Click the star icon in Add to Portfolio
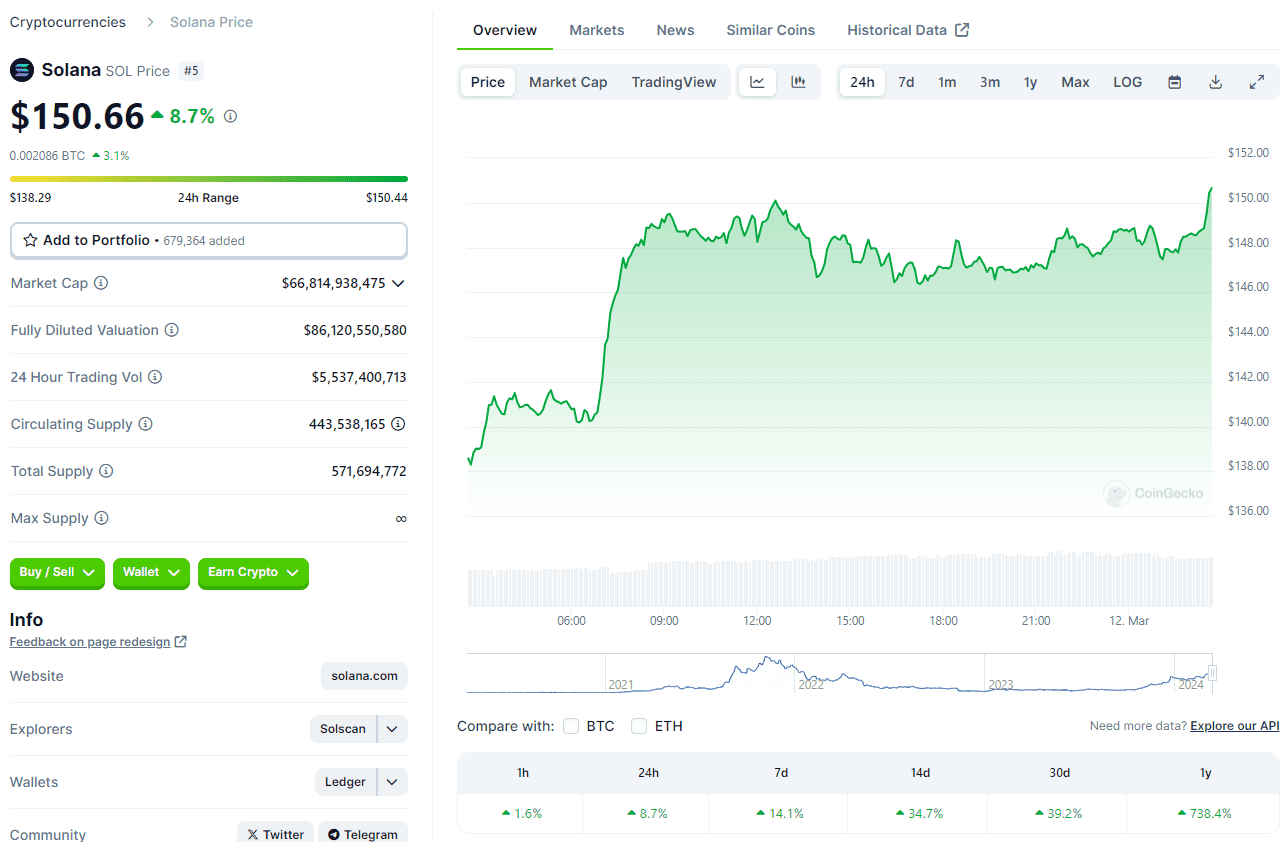This screenshot has height=842, width=1287. pyautogui.click(x=30, y=240)
